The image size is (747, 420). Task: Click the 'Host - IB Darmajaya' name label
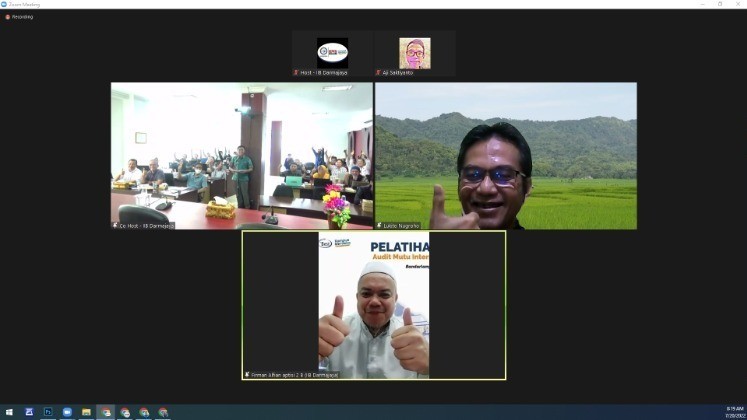click(324, 72)
